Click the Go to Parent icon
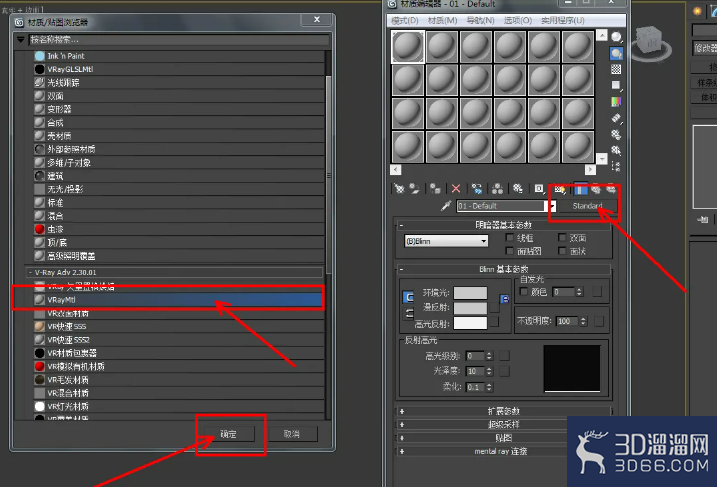This screenshot has width=717, height=487. 596,189
